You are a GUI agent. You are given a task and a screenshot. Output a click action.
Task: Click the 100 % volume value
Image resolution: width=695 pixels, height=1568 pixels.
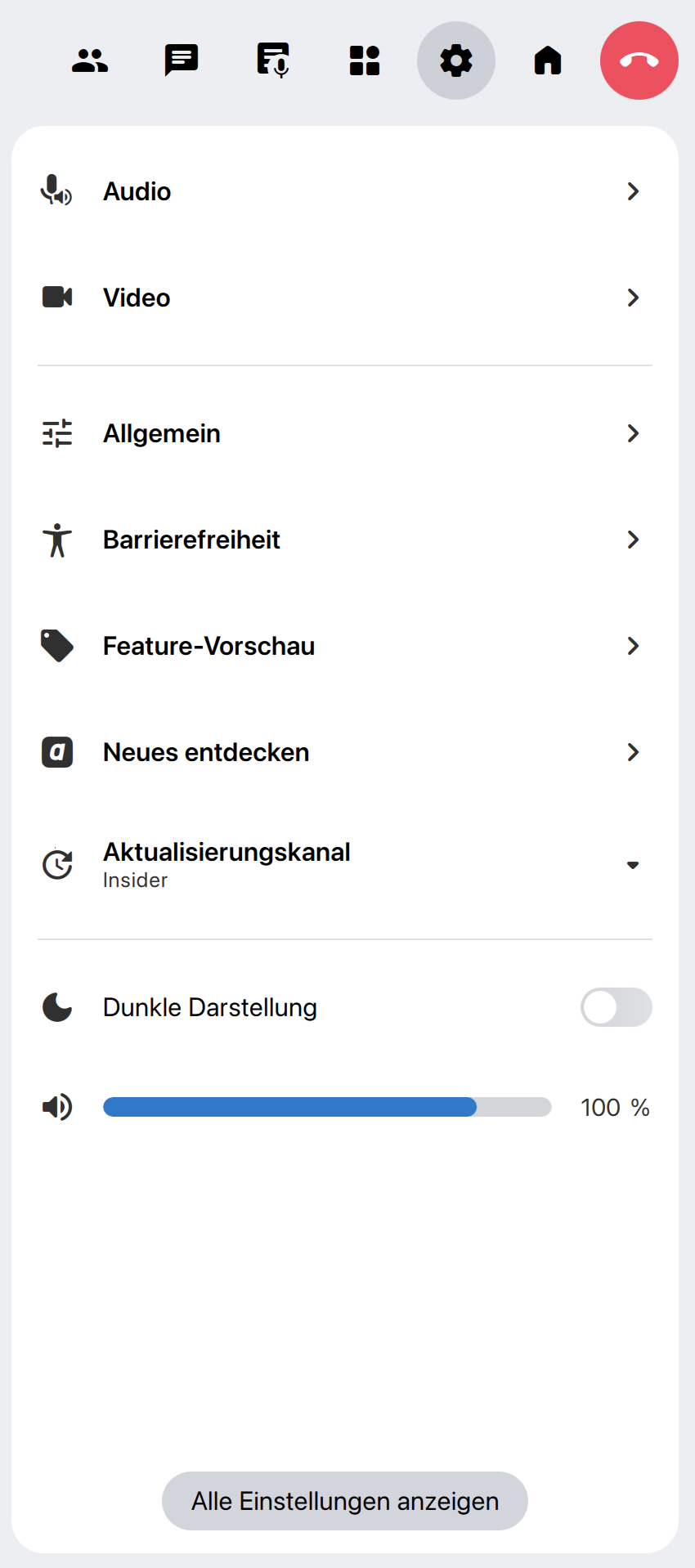tap(615, 1108)
